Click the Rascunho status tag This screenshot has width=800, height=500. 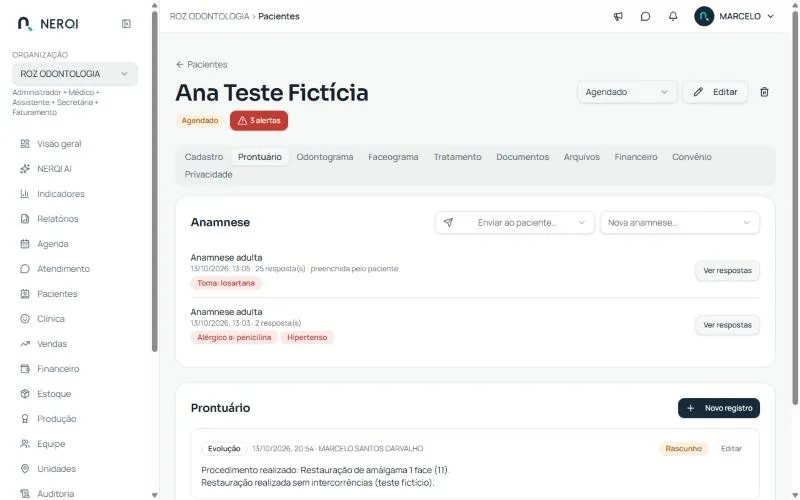[x=683, y=448]
